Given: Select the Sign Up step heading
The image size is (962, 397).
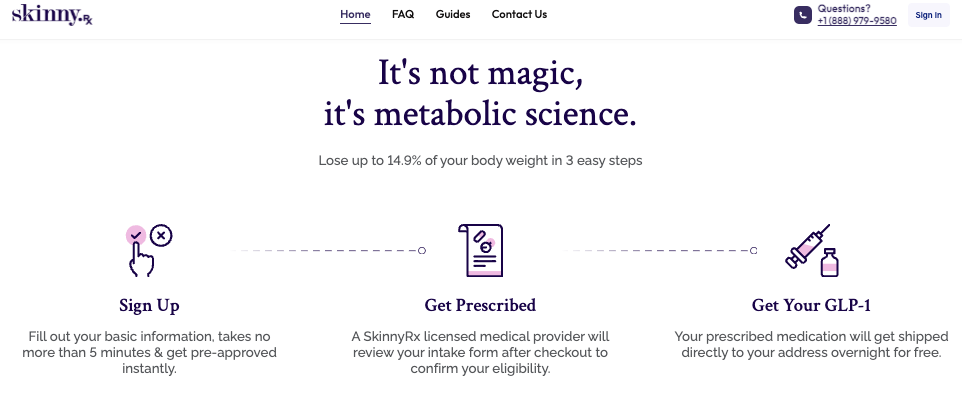Looking at the screenshot, I should [x=149, y=306].
